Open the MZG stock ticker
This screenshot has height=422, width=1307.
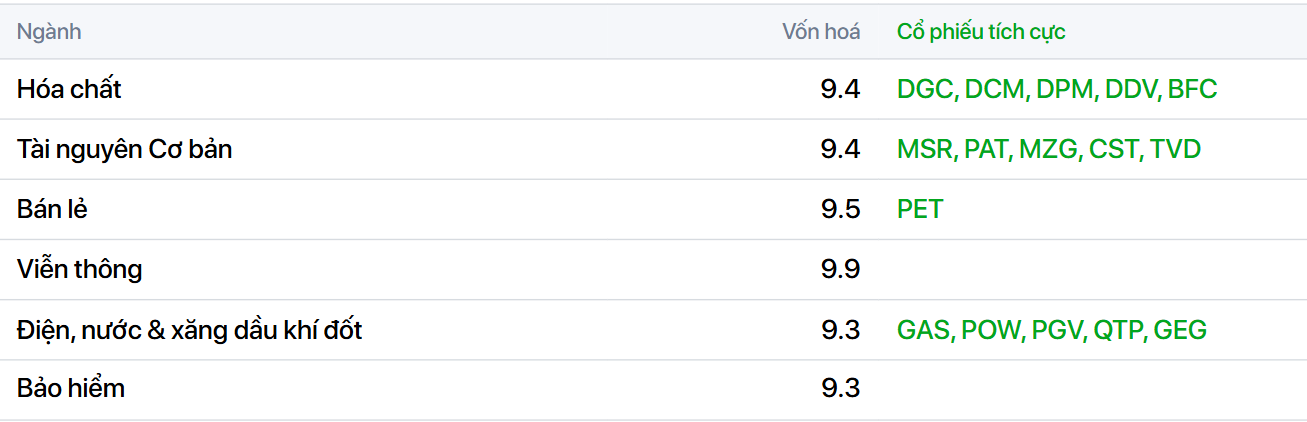coord(1049,149)
